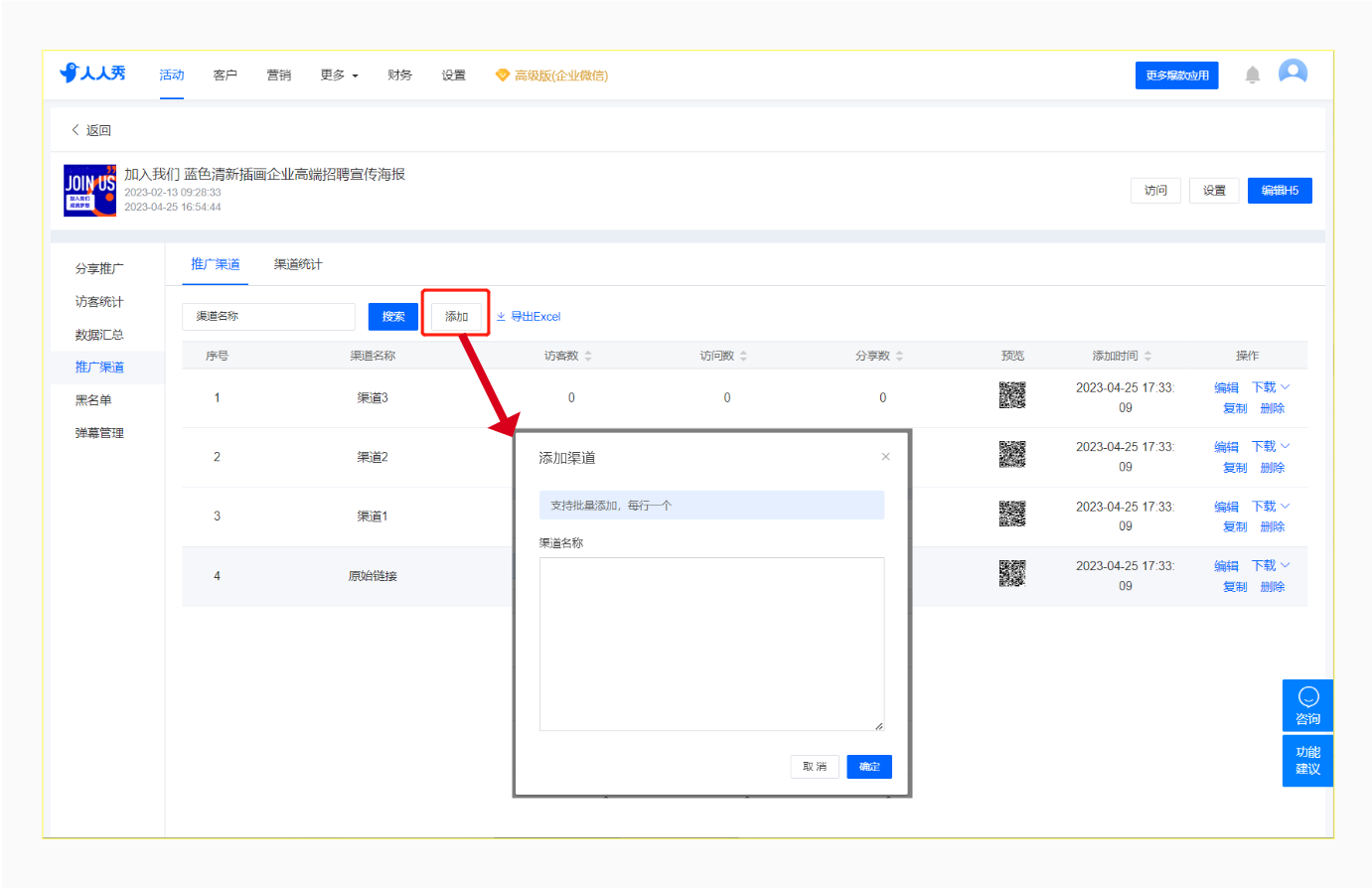The height and width of the screenshot is (888, 1372).
Task: Close the 添加渠道 dialog
Action: point(885,457)
